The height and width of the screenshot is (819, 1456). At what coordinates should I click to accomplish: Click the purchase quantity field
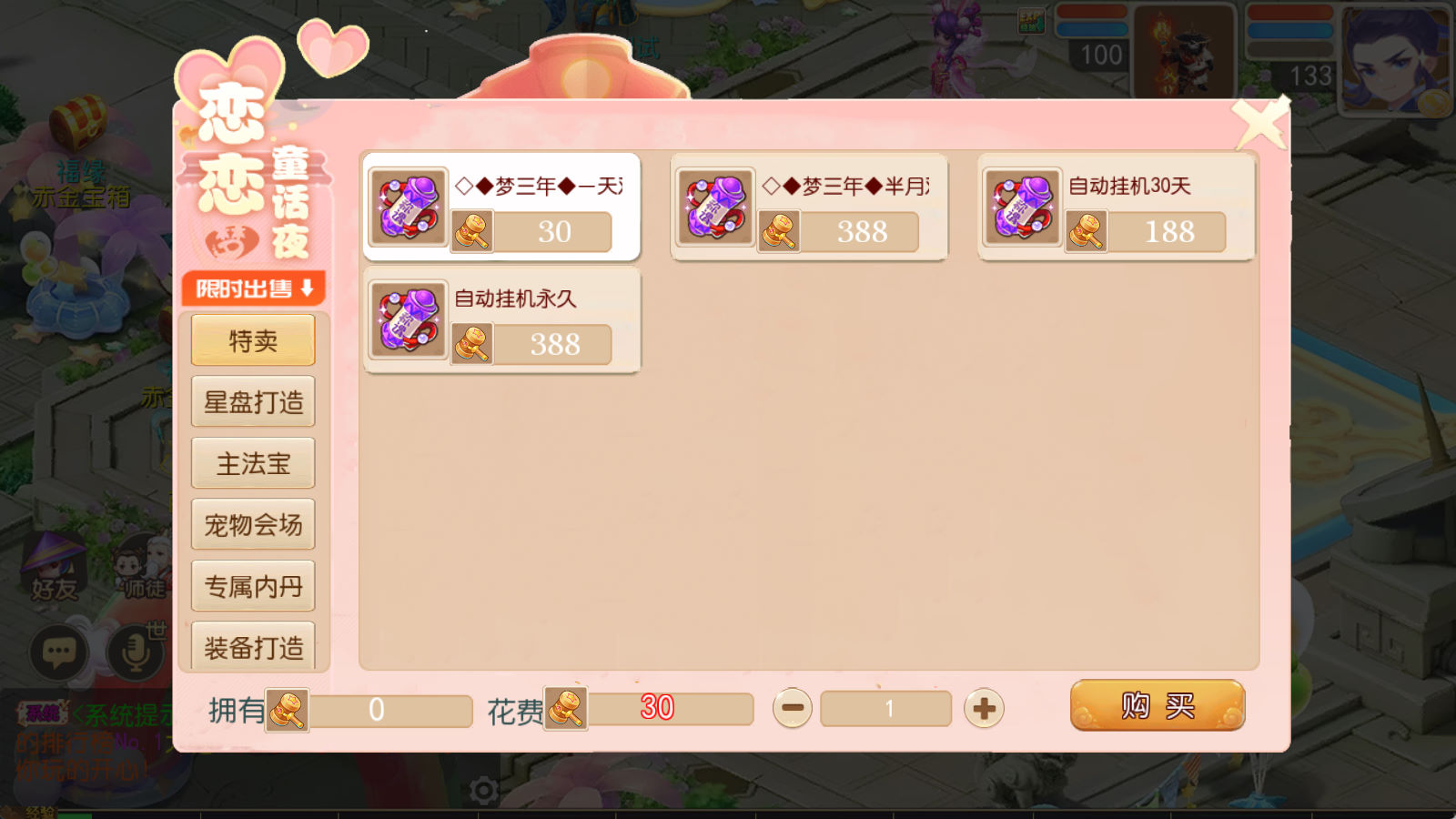886,708
